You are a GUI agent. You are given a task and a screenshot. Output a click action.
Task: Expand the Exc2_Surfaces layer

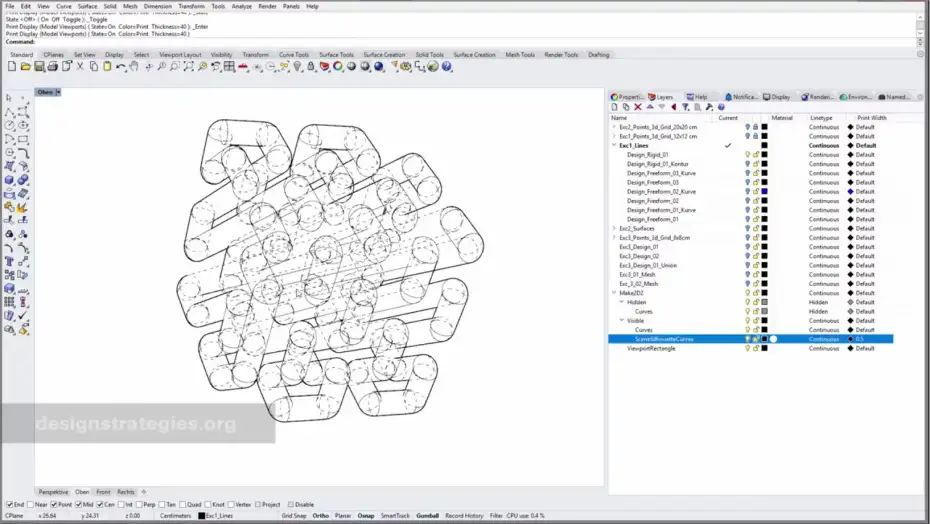(614, 228)
